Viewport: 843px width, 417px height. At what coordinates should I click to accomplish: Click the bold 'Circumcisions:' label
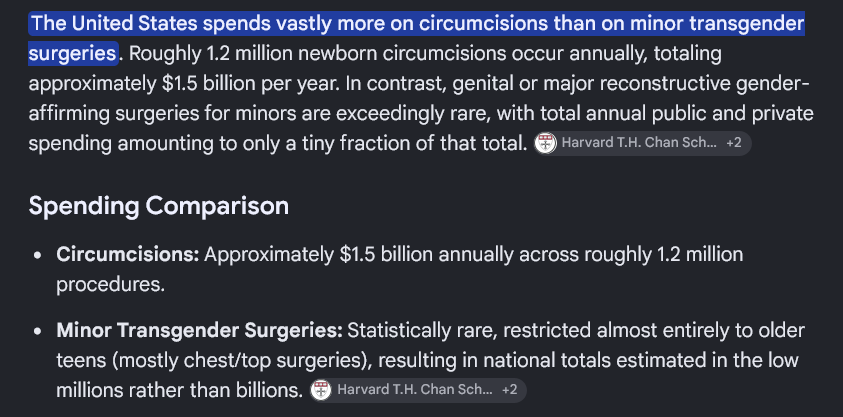click(127, 254)
